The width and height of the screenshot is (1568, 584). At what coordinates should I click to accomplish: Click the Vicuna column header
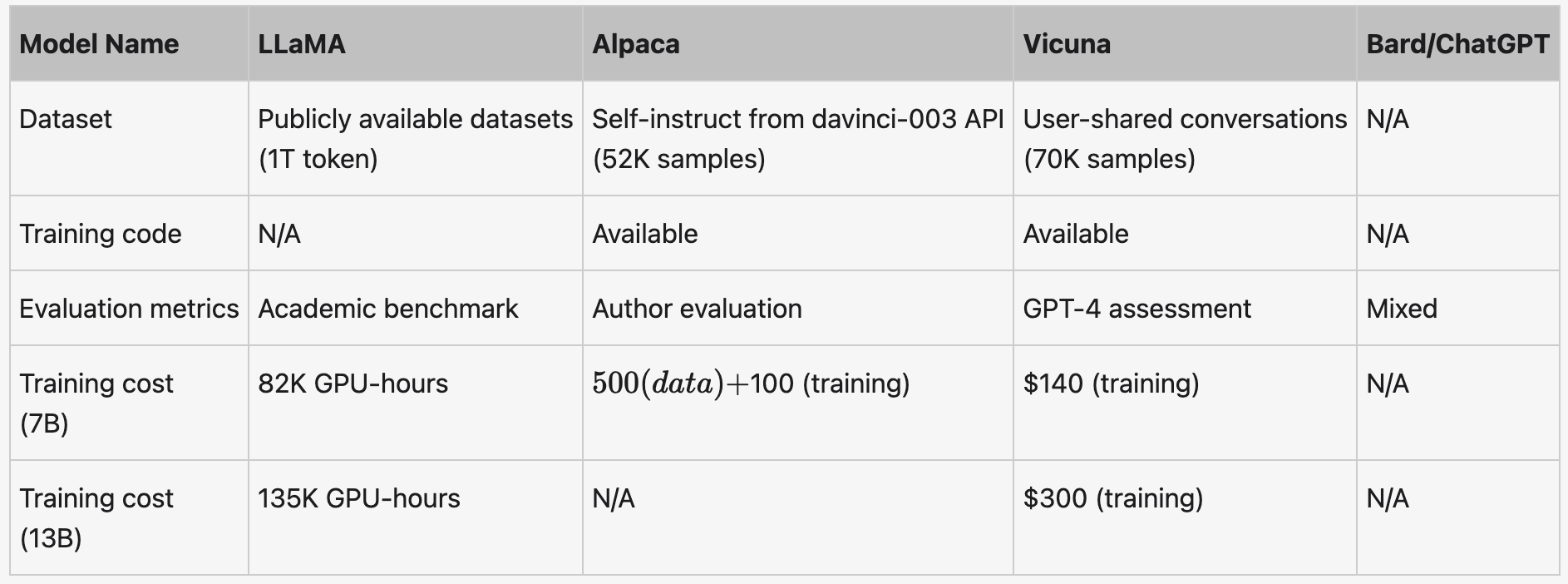click(1185, 44)
